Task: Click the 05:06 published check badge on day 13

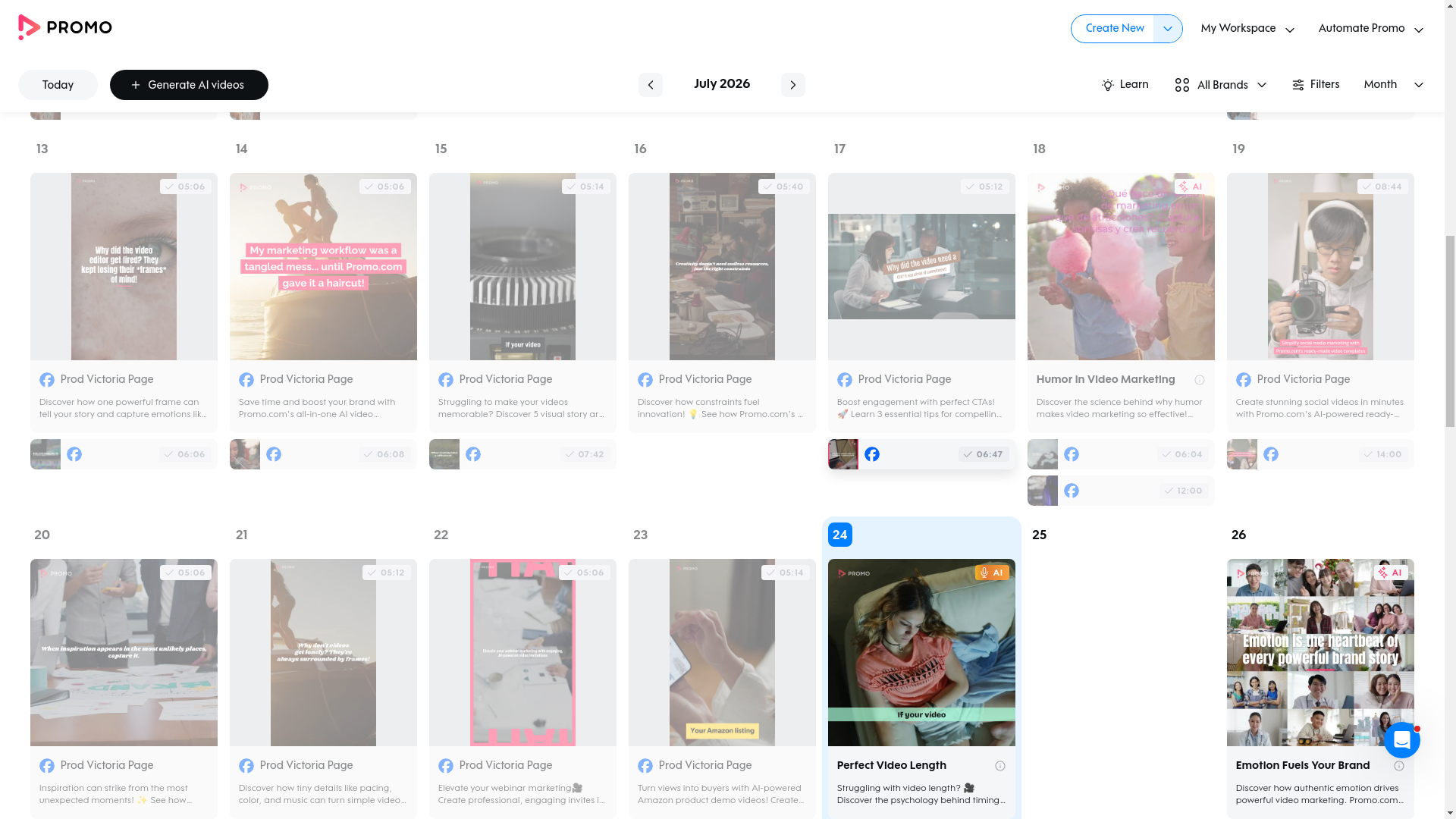Action: pyautogui.click(x=186, y=187)
